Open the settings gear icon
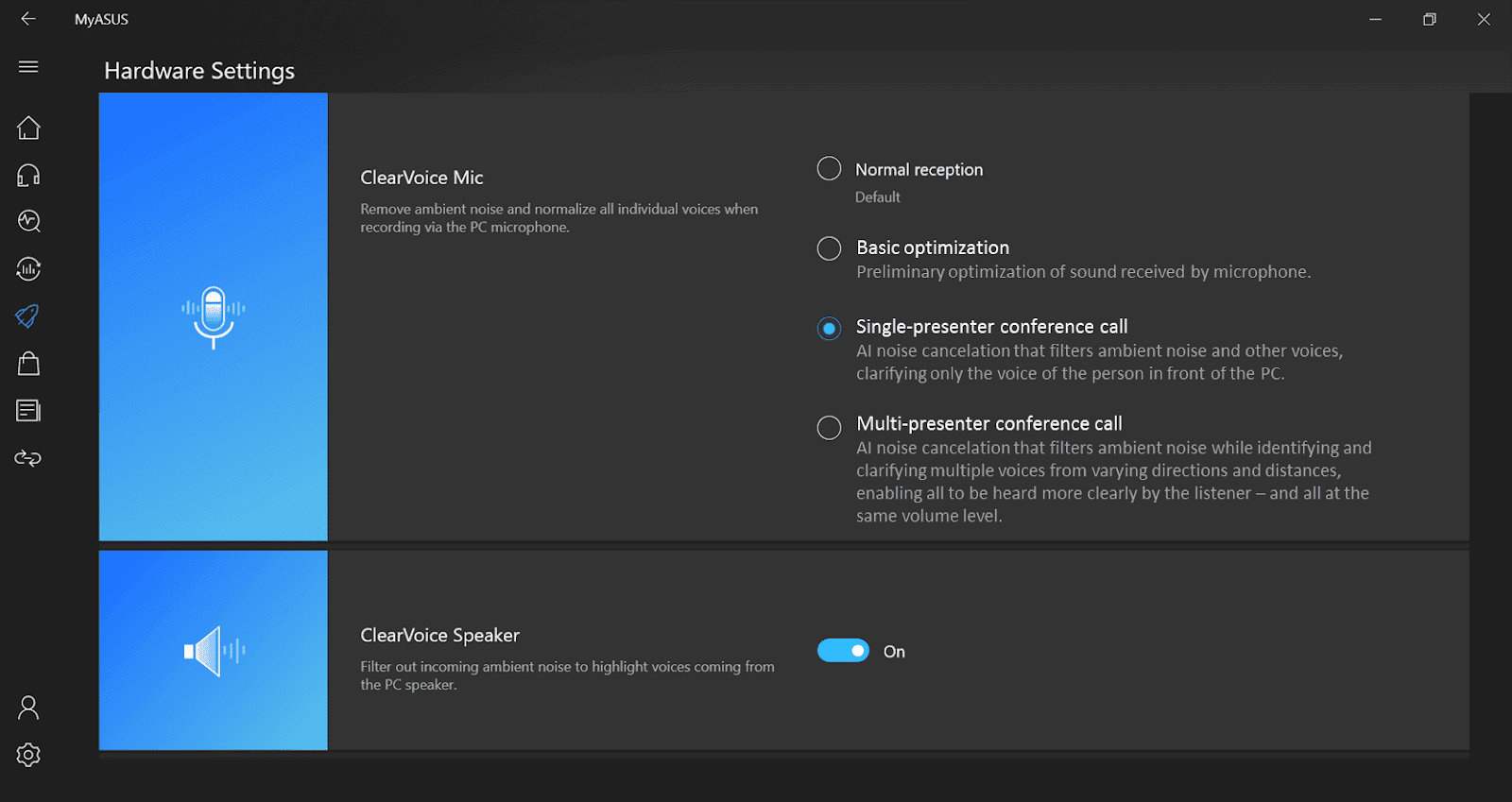 click(x=28, y=755)
